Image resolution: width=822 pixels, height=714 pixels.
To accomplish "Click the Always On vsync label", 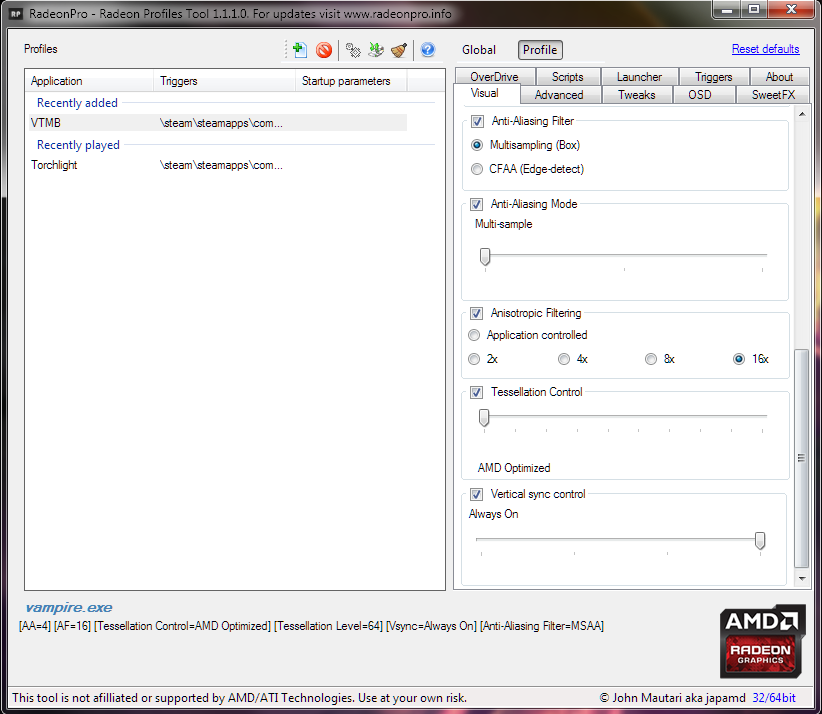I will pos(493,514).
